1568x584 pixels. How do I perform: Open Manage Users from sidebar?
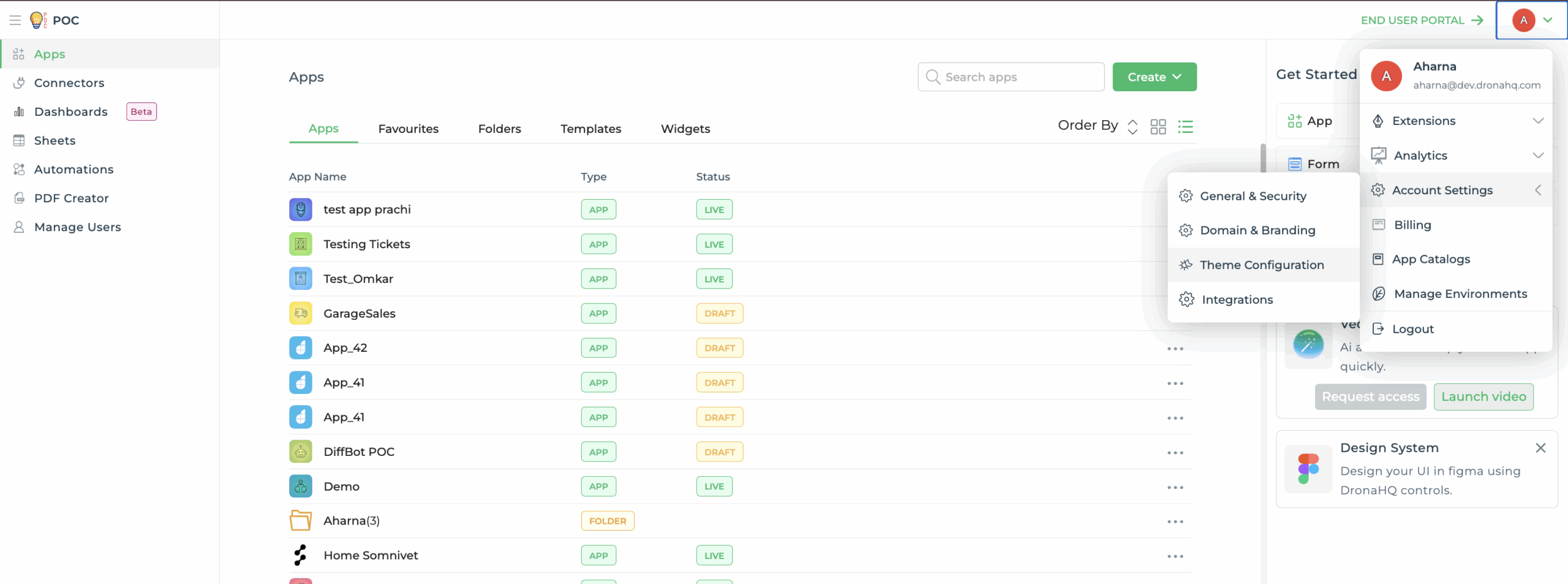77,227
